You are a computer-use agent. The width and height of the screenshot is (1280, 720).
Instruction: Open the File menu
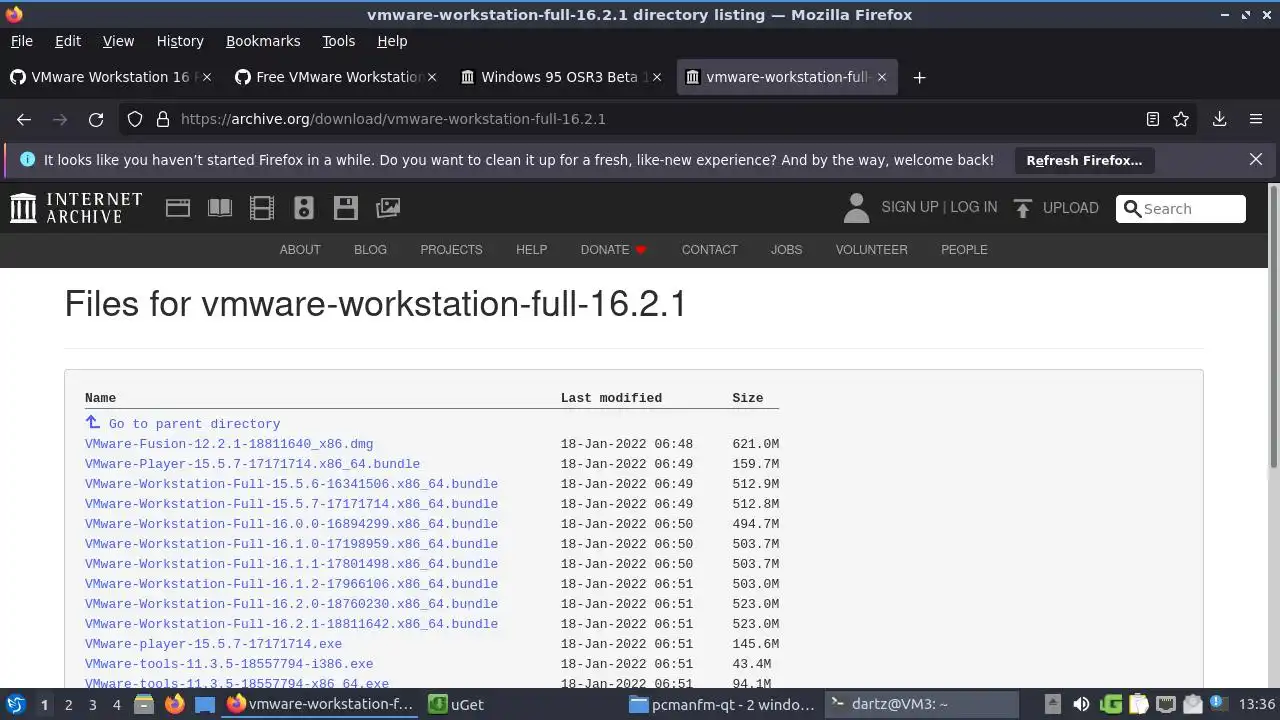click(x=21, y=41)
